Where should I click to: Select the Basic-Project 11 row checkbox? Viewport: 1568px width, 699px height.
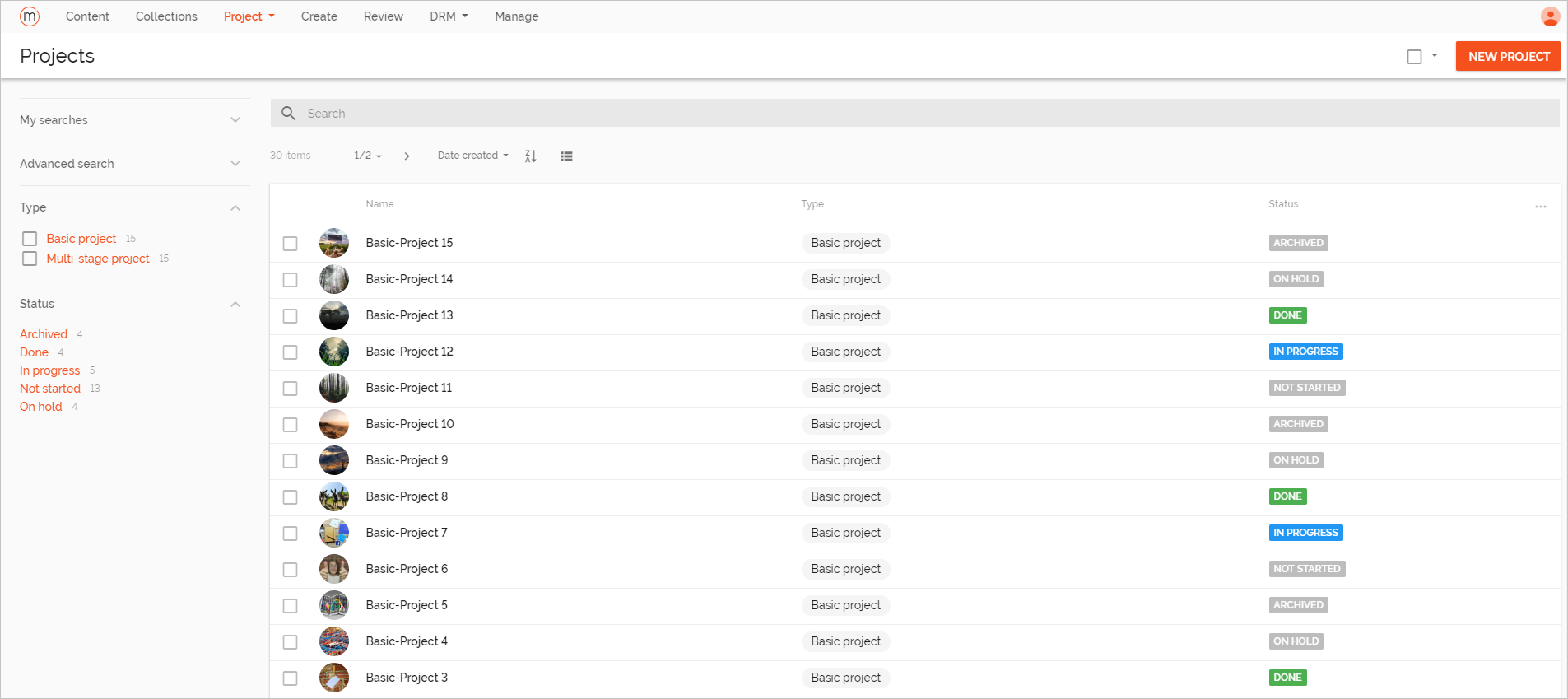tap(290, 389)
